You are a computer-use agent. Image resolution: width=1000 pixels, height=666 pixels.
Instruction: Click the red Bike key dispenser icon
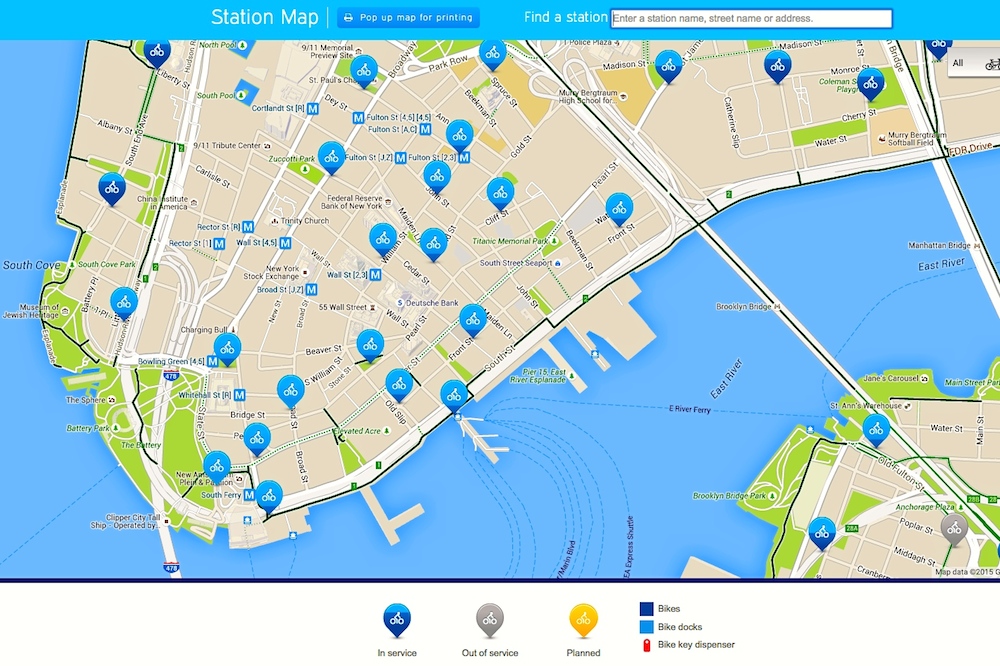pyautogui.click(x=646, y=646)
